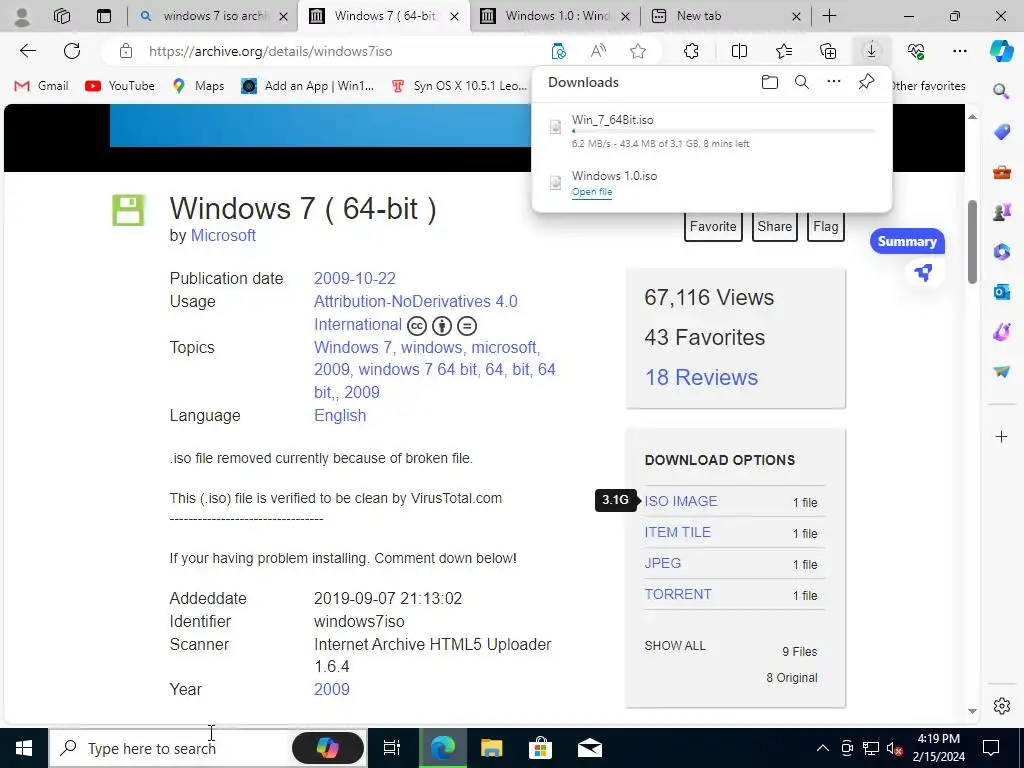The height and width of the screenshot is (768, 1024).
Task: Click the Share button
Action: [x=775, y=227]
